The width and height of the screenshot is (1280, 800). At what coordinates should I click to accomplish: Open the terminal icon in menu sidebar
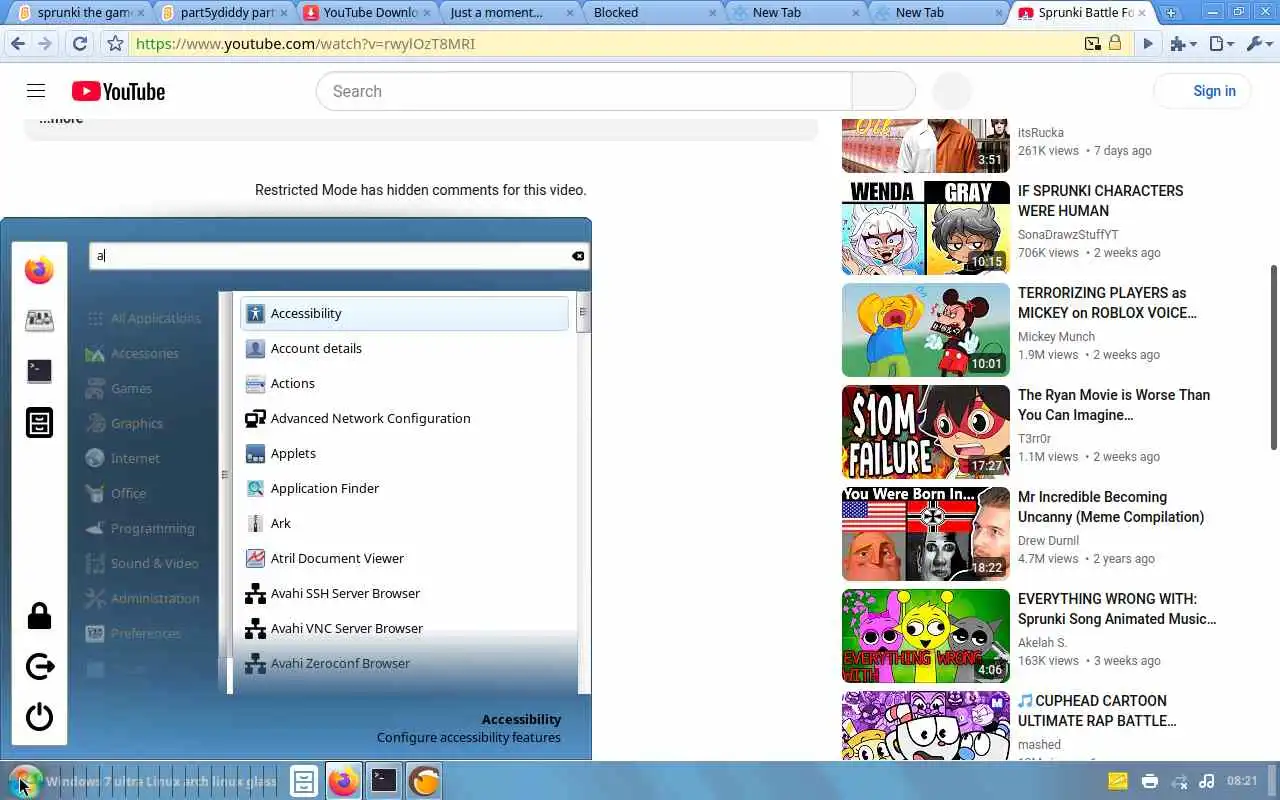point(39,371)
